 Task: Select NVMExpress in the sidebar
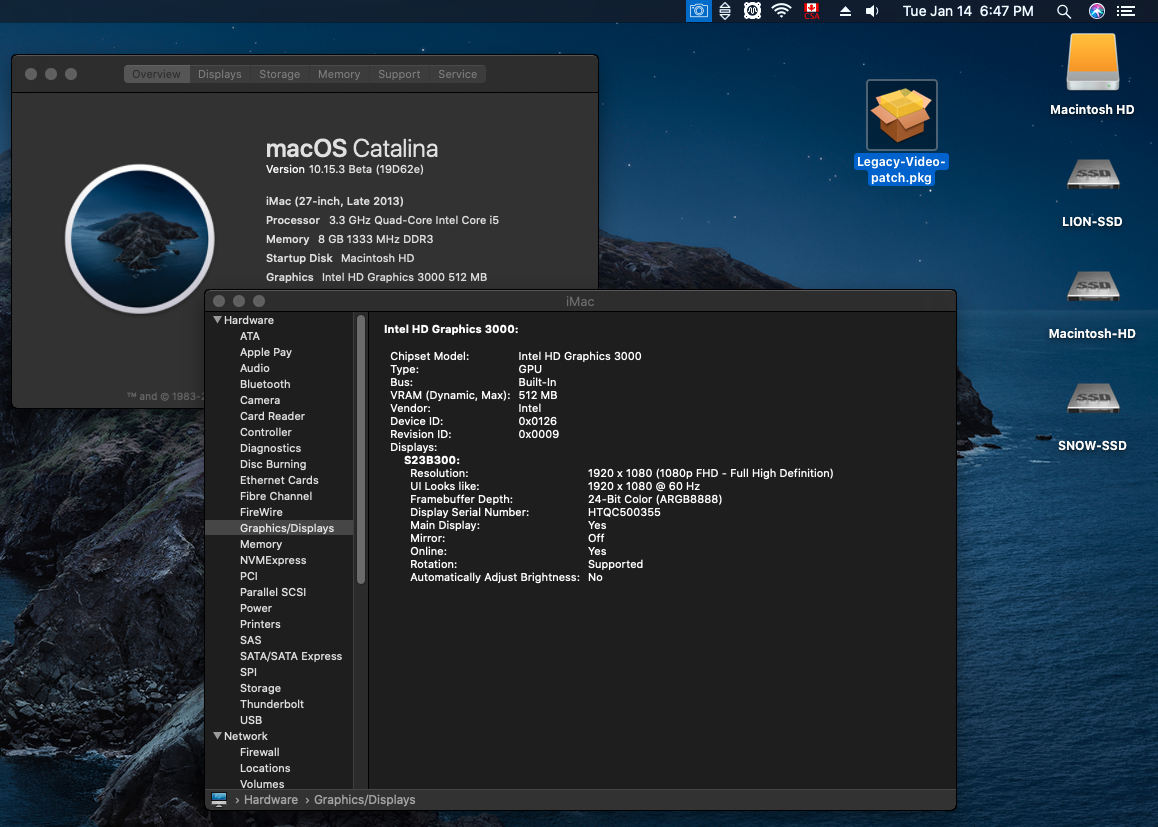pyautogui.click(x=273, y=560)
